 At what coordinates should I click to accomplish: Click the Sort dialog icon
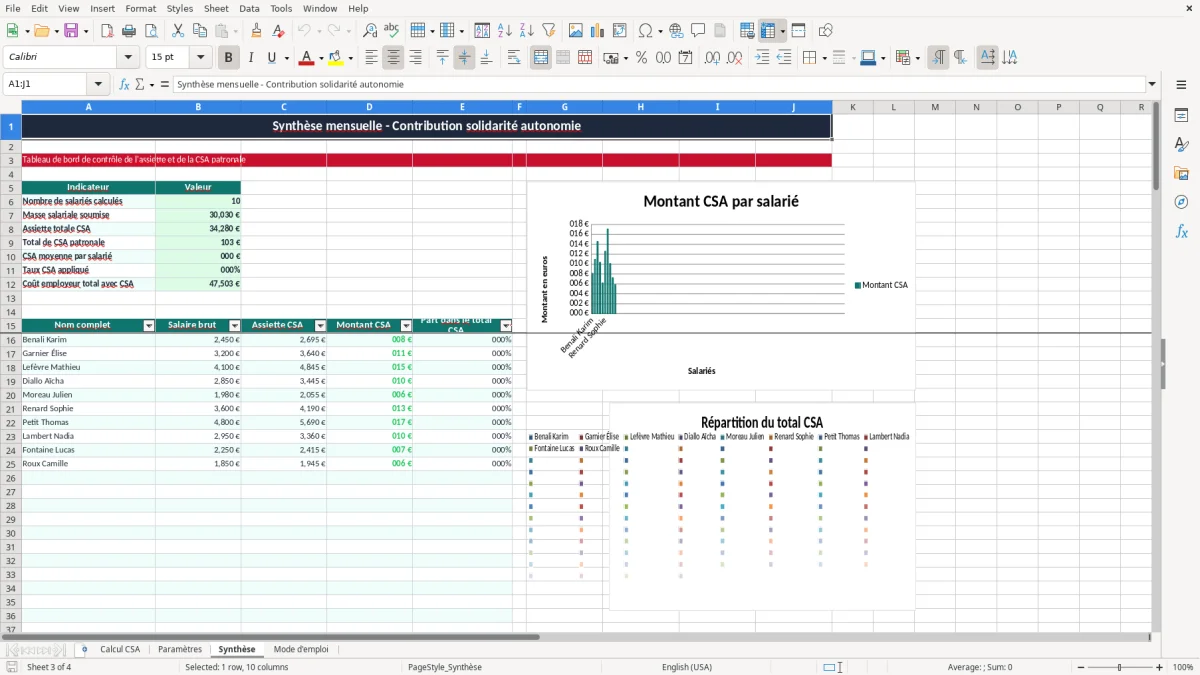pos(483,31)
